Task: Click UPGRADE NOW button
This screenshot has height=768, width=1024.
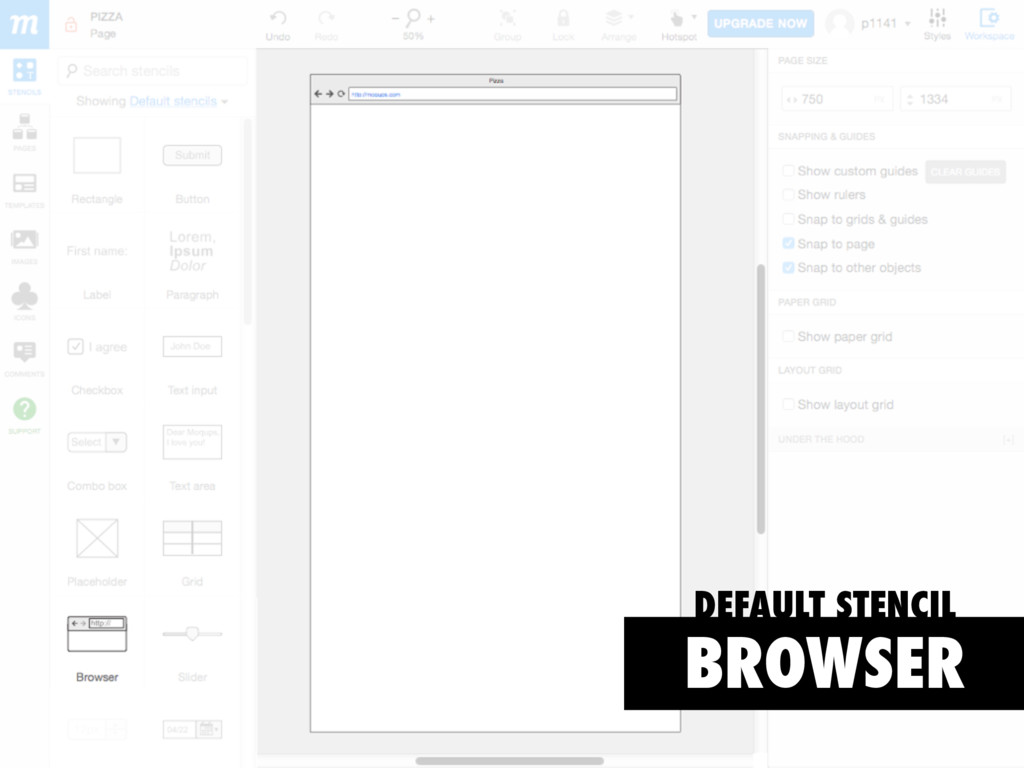Action: pyautogui.click(x=760, y=24)
